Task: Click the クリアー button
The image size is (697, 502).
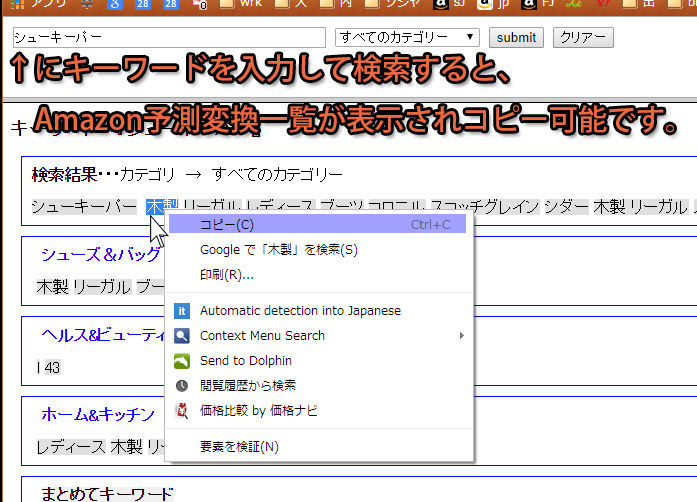Action: pos(583,37)
